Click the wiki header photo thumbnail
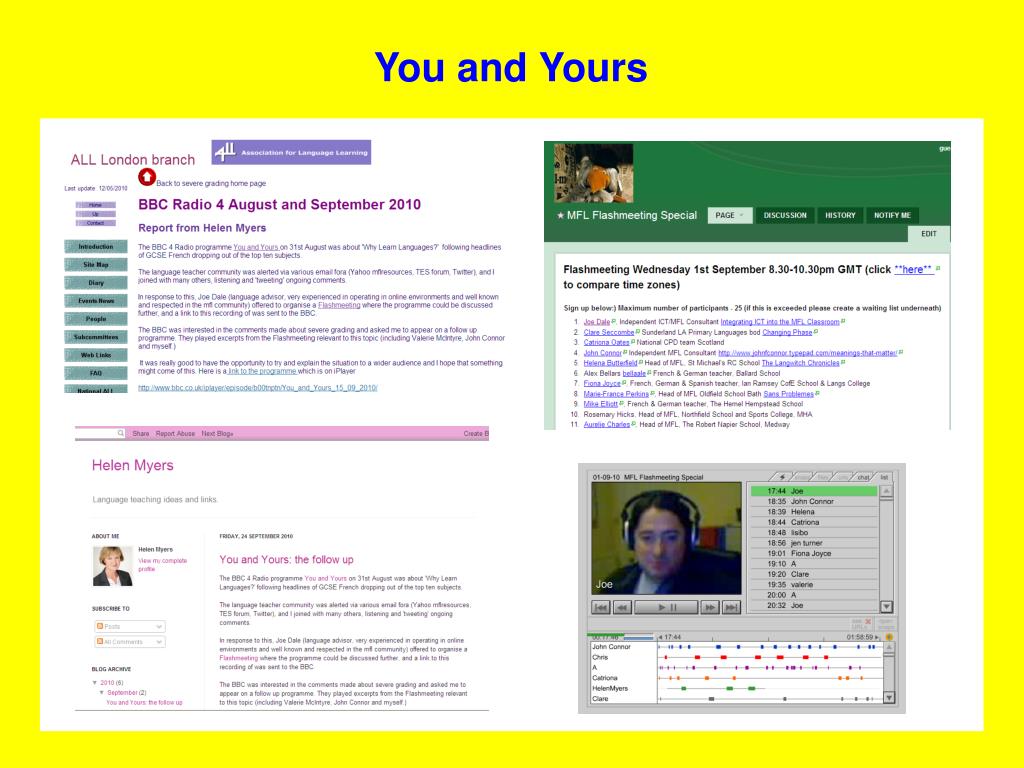The image size is (1024, 768). (x=594, y=173)
